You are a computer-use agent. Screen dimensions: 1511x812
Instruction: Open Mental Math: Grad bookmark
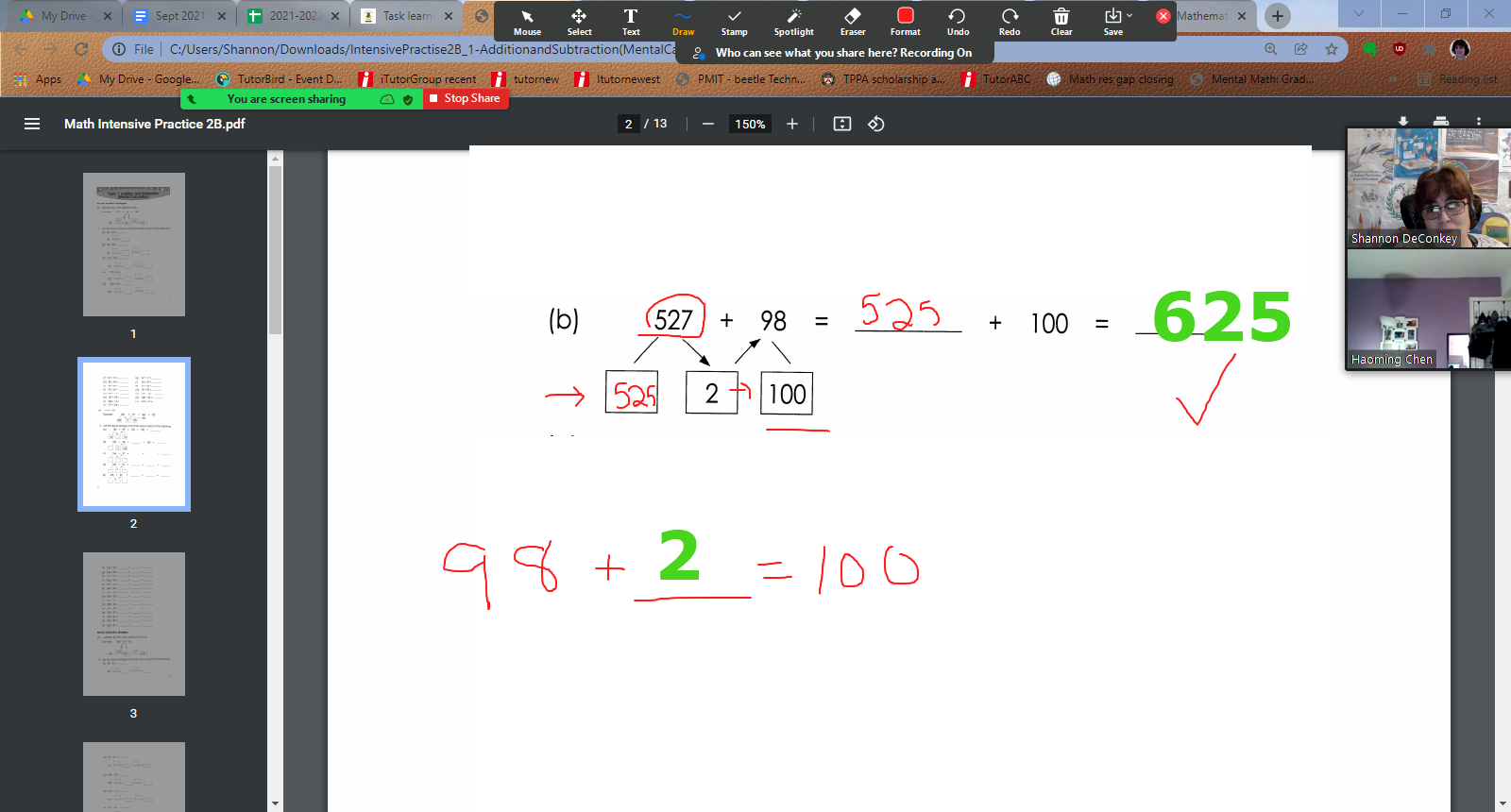tap(1250, 79)
